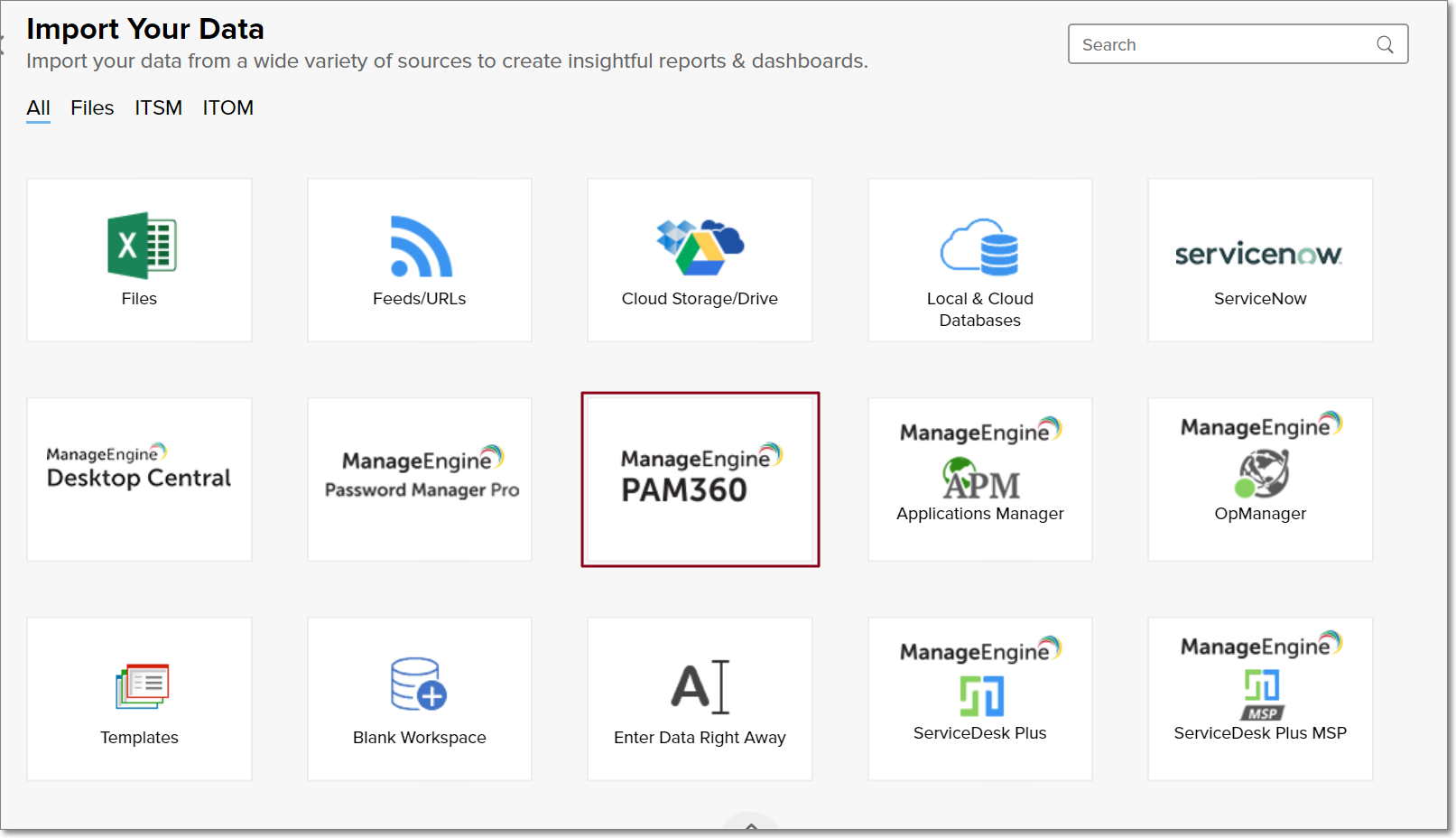Screen dimensions: 1456x838
Task: Focus the Search input field
Action: [x=1238, y=44]
